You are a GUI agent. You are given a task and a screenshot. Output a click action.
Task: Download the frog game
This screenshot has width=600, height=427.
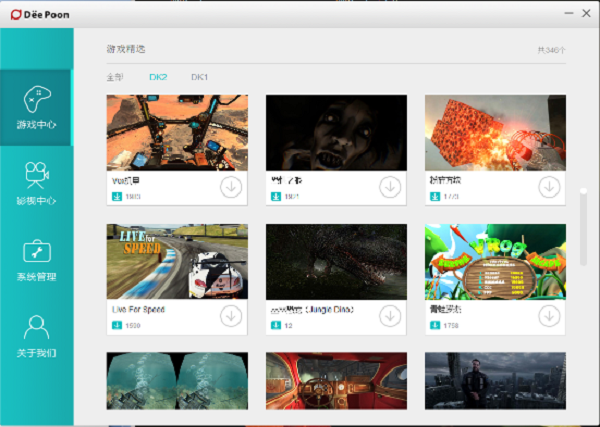[548, 316]
